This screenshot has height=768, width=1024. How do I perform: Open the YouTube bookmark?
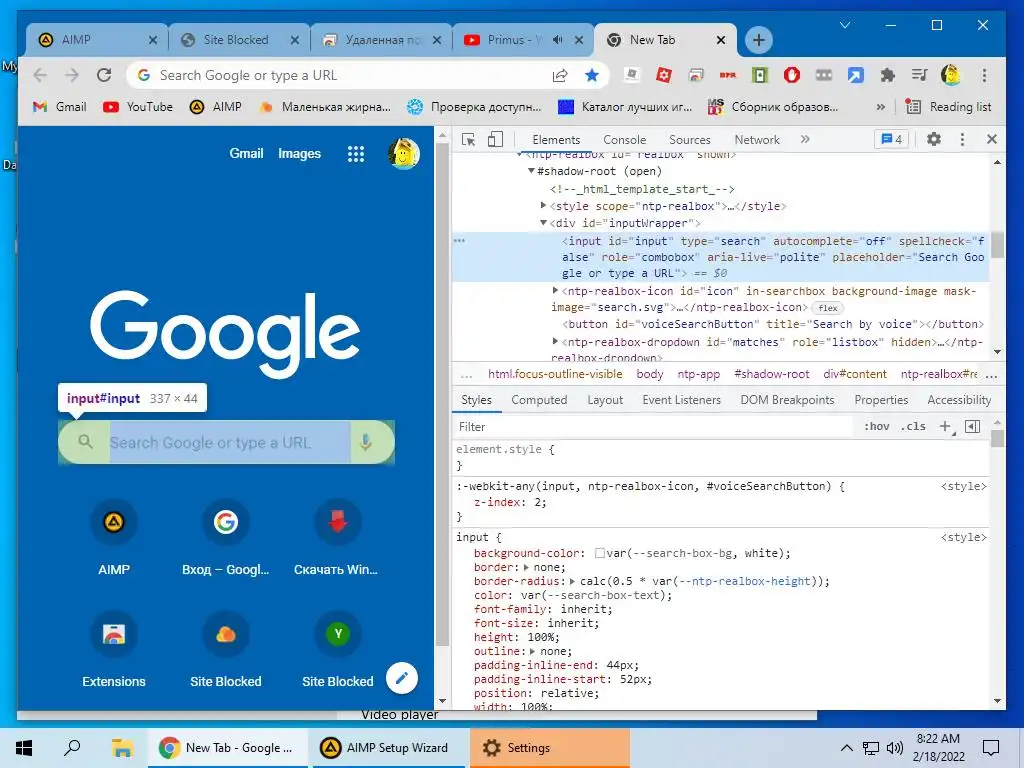tap(138, 106)
